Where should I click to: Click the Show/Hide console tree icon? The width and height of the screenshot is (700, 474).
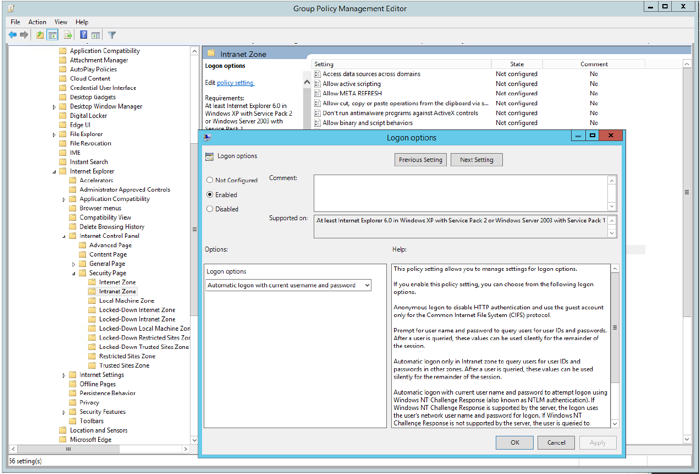pos(54,34)
